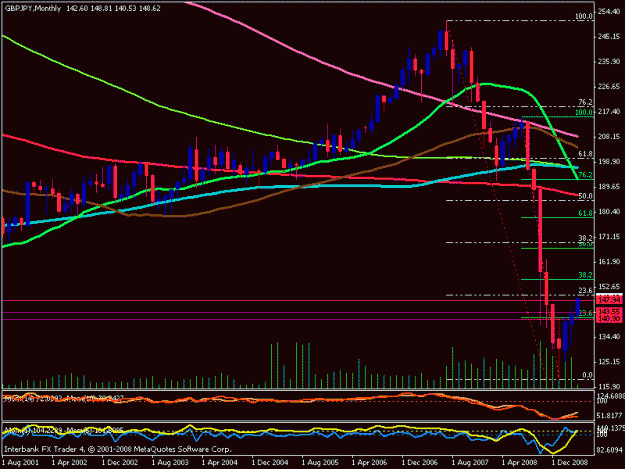
Task: Select the close value 148.62 in header
Action: point(150,8)
